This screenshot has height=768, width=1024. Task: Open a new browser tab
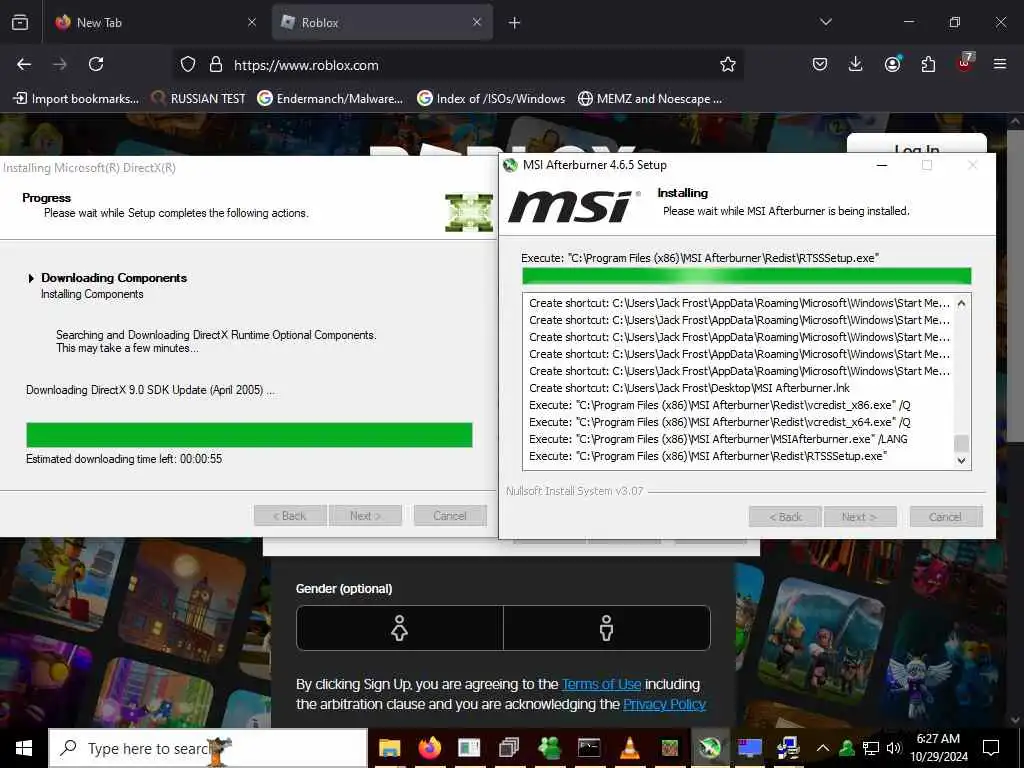[515, 23]
